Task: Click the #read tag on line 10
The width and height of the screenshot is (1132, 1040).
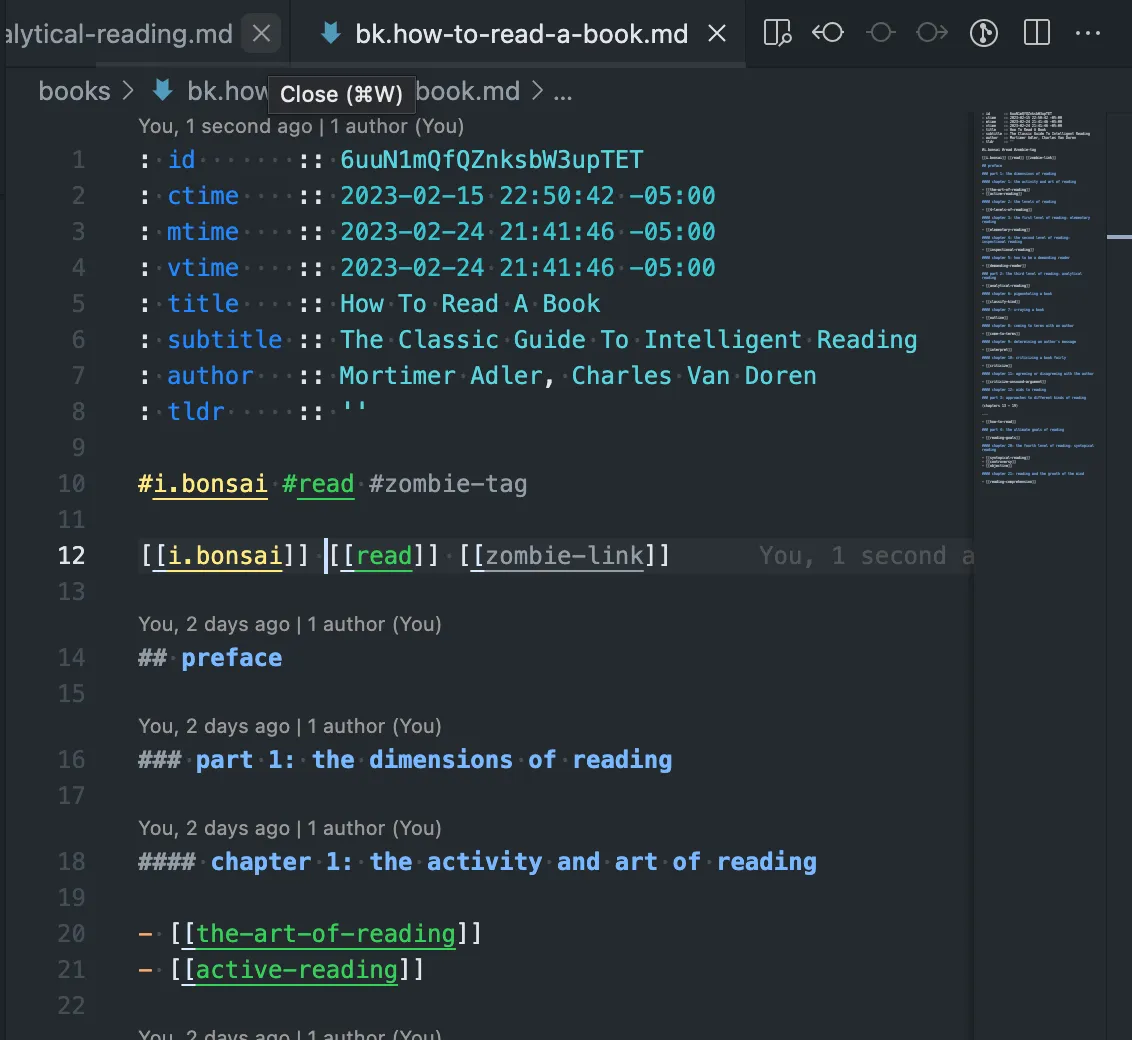Action: [318, 484]
